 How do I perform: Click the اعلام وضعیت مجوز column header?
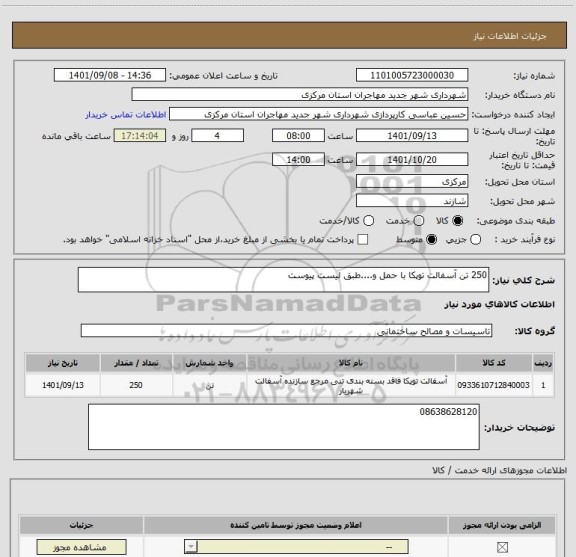click(x=296, y=525)
